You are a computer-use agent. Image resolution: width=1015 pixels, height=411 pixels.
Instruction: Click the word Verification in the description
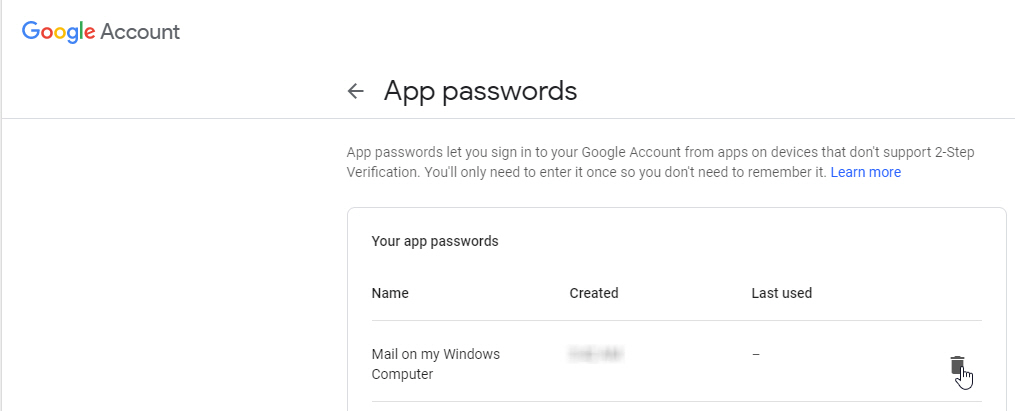pos(381,172)
